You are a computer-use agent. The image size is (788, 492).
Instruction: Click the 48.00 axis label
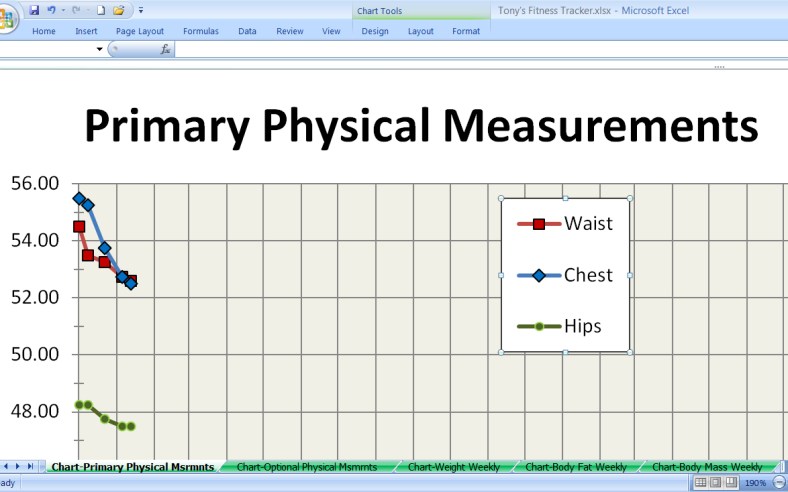pyautogui.click(x=35, y=411)
